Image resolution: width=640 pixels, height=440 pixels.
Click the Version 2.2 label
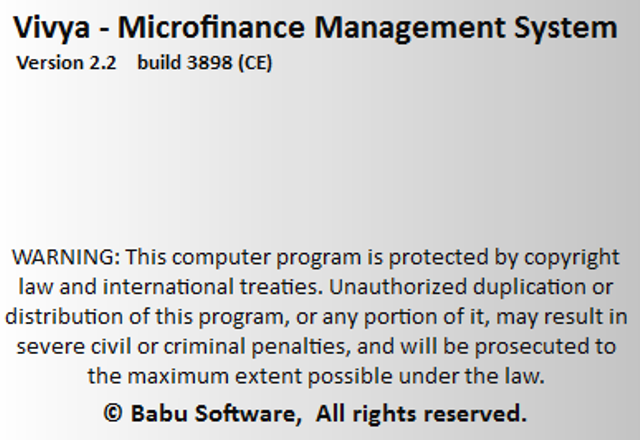pyautogui.click(x=66, y=62)
